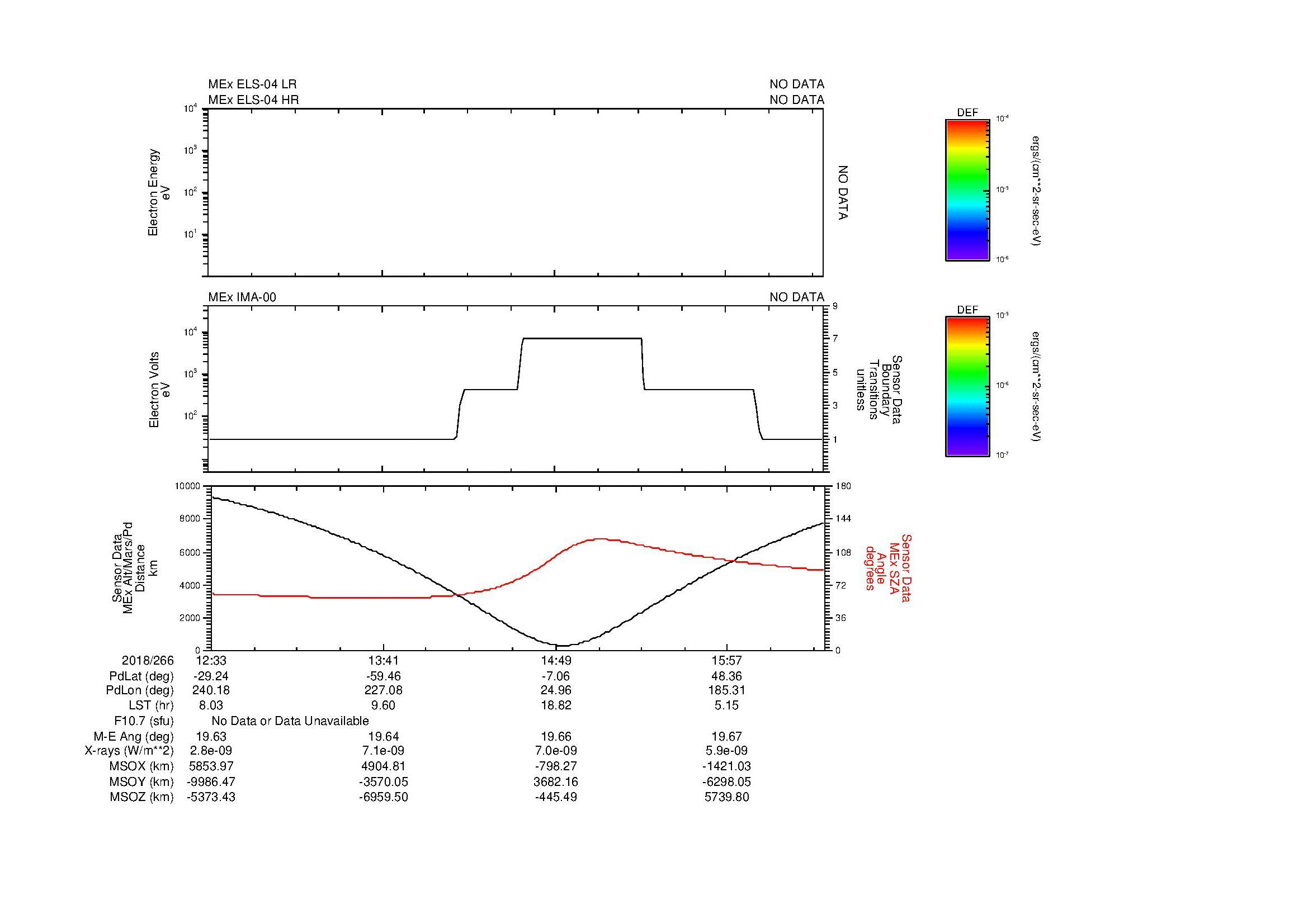This screenshot has height=924, width=1308.
Task: Click the 12:33 time tick label
Action: [211, 660]
